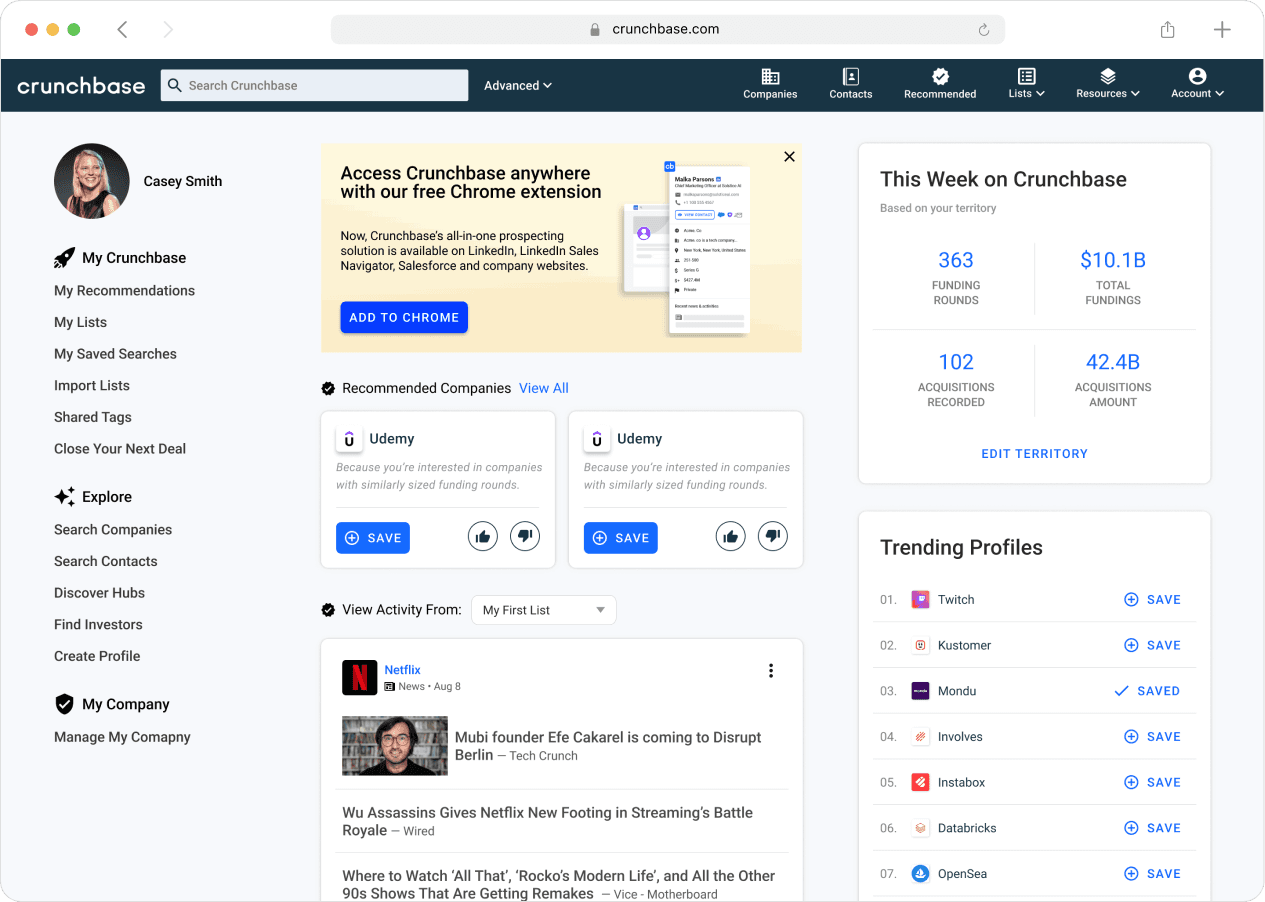
Task: Click the View All link
Action: pyautogui.click(x=544, y=388)
